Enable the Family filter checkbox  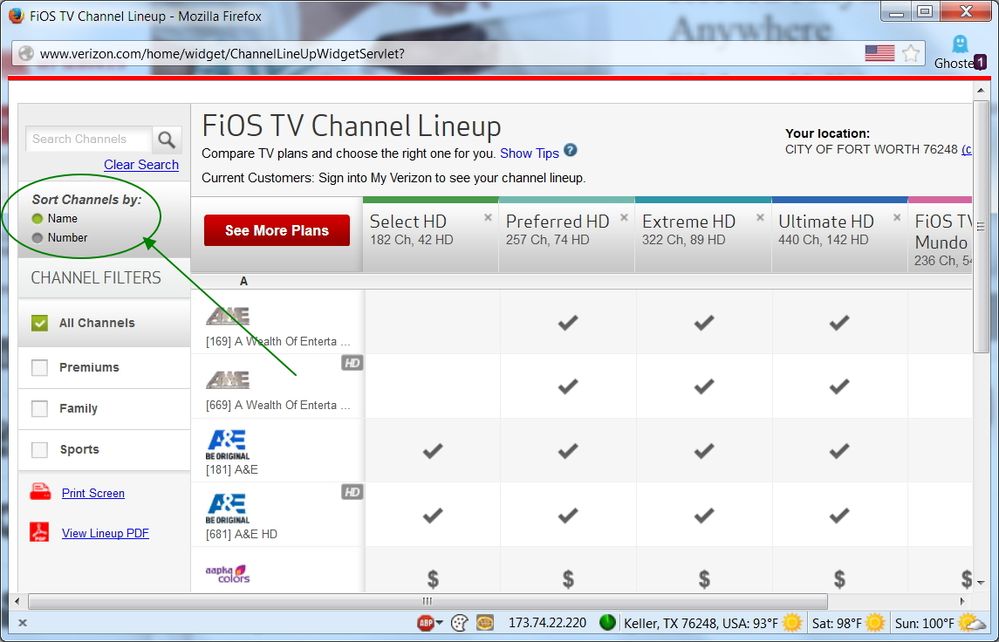coord(40,408)
